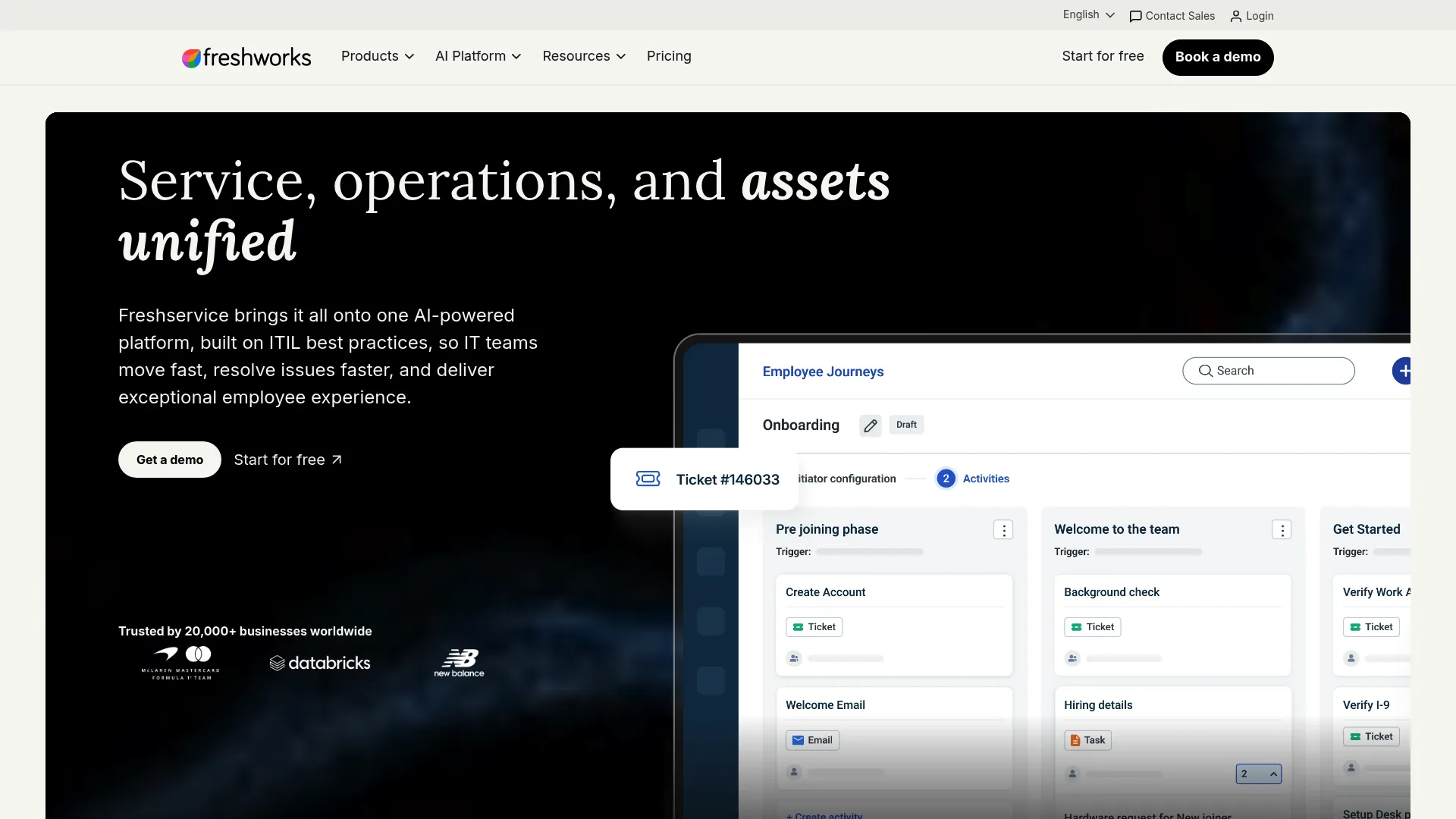Image resolution: width=1456 pixels, height=819 pixels.
Task: Click the Contact Sales chat bubble icon
Action: (1135, 17)
